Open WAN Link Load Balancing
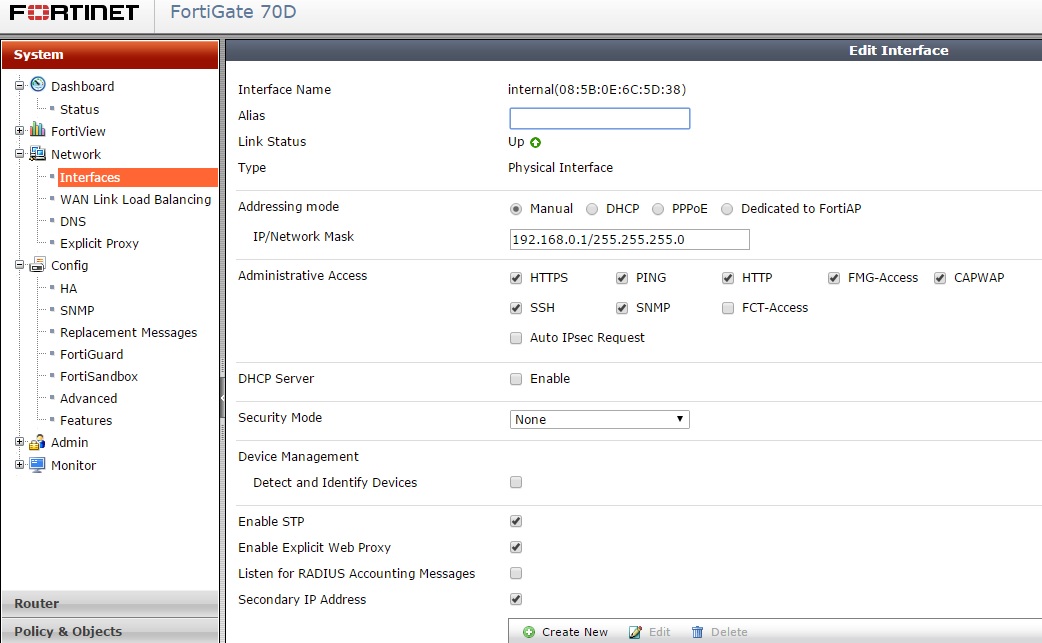 (136, 199)
